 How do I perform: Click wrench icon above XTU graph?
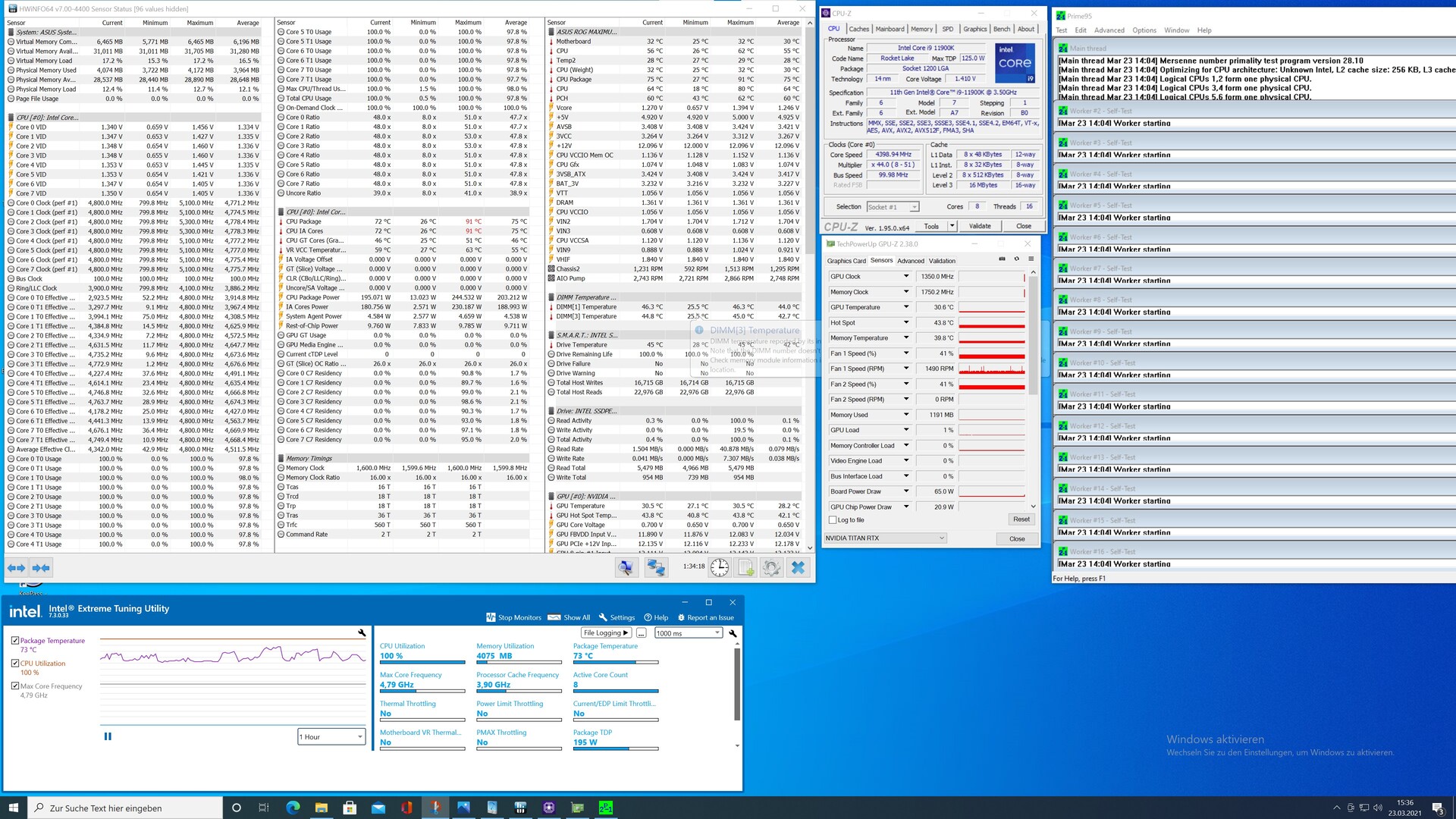click(x=362, y=632)
